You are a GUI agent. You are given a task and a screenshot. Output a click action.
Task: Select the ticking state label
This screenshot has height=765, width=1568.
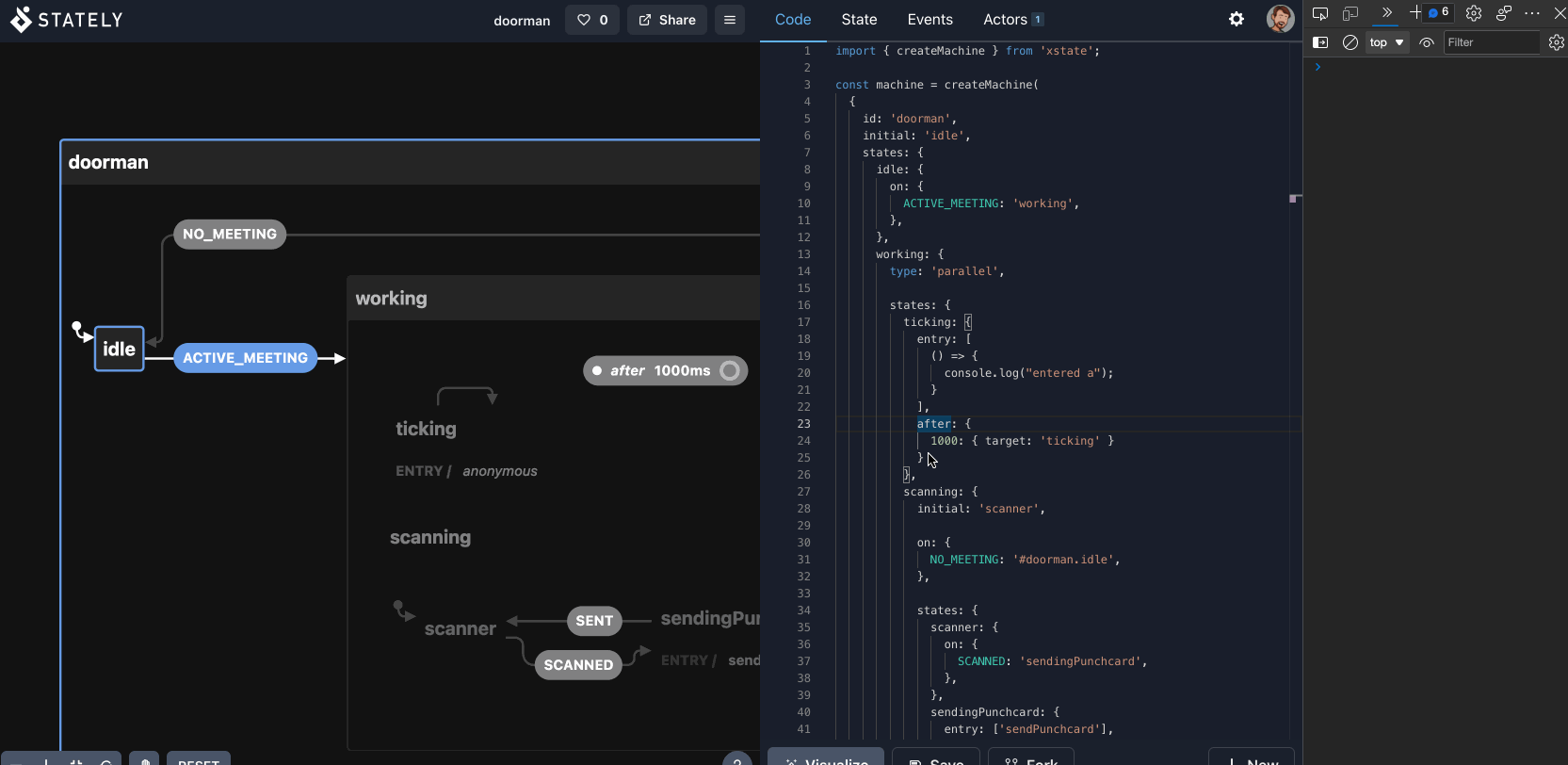coord(426,429)
